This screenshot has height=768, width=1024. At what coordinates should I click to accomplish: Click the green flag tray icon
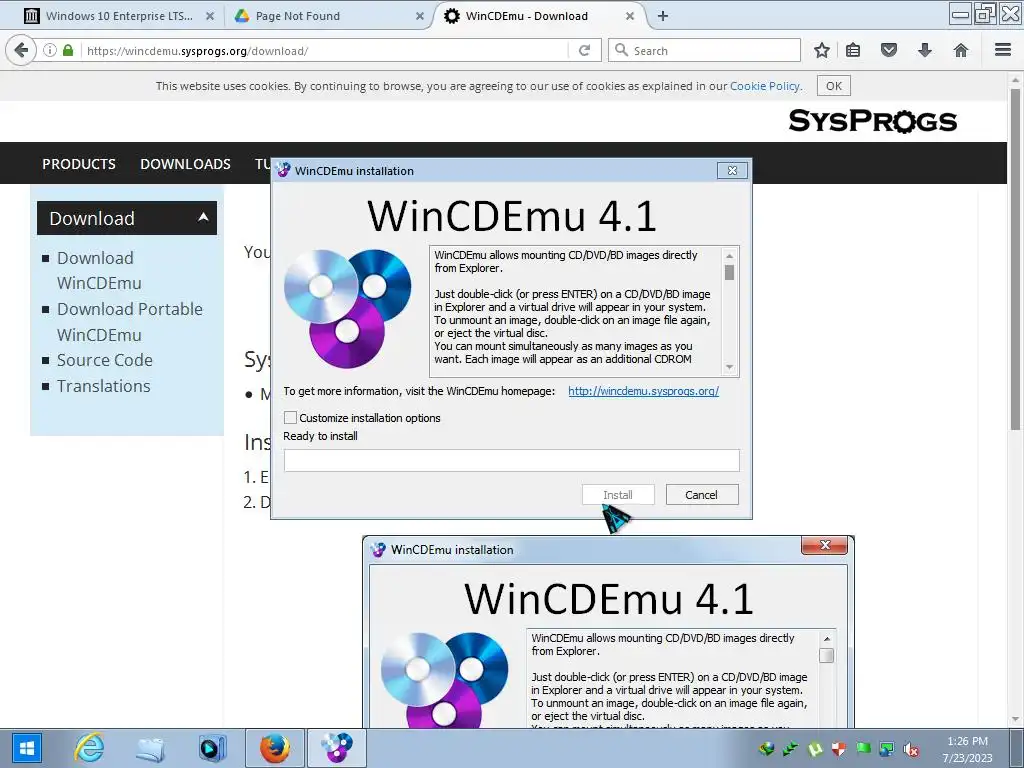[863, 749]
